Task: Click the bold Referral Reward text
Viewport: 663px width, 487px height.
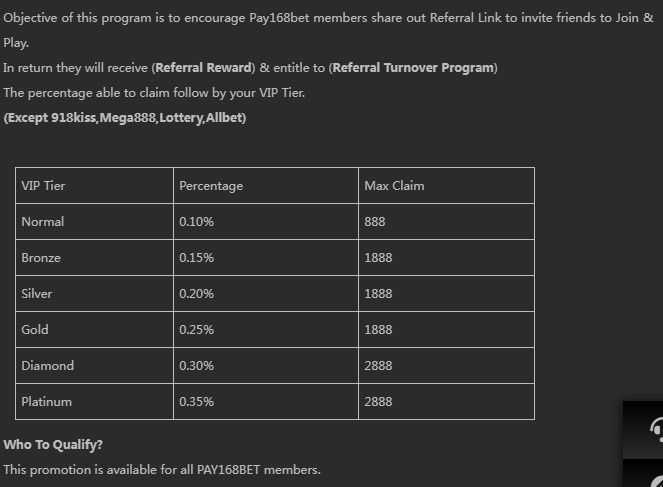Action: [203, 68]
